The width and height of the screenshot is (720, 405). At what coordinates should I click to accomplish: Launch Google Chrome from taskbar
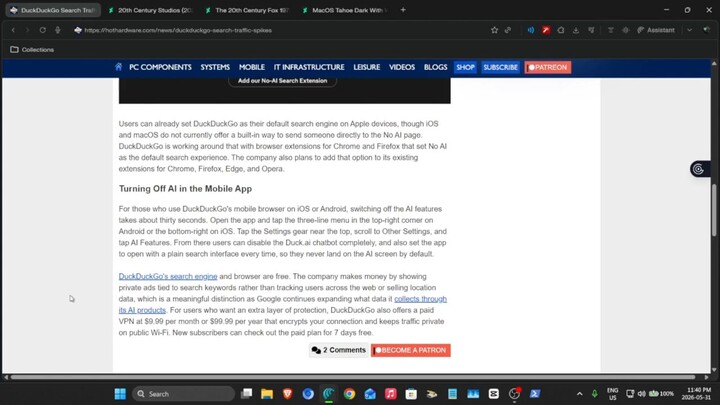349,394
